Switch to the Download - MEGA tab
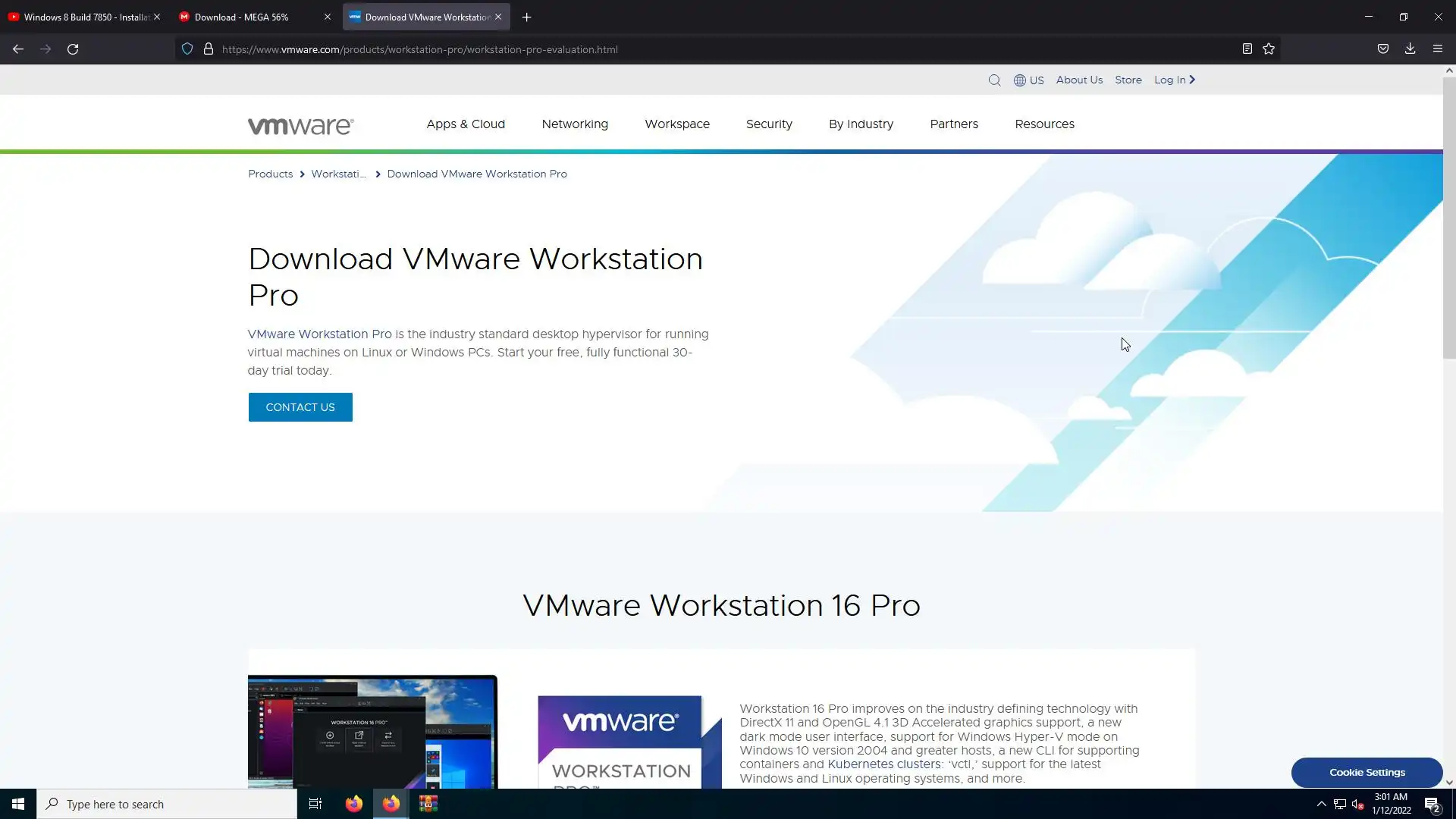The height and width of the screenshot is (819, 1456). click(243, 17)
